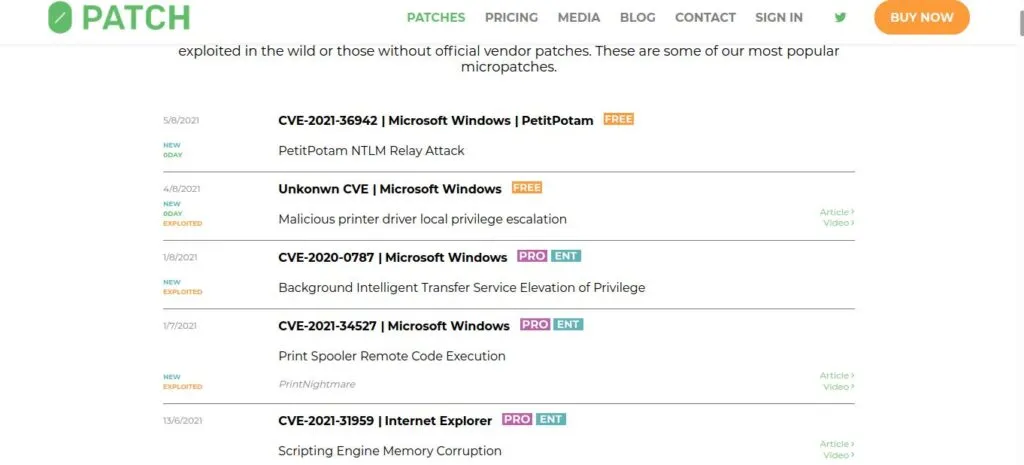Viewport: 1024px width, 465px height.
Task: Click ENT badge on Internet Explorer row
Action: pos(551,419)
